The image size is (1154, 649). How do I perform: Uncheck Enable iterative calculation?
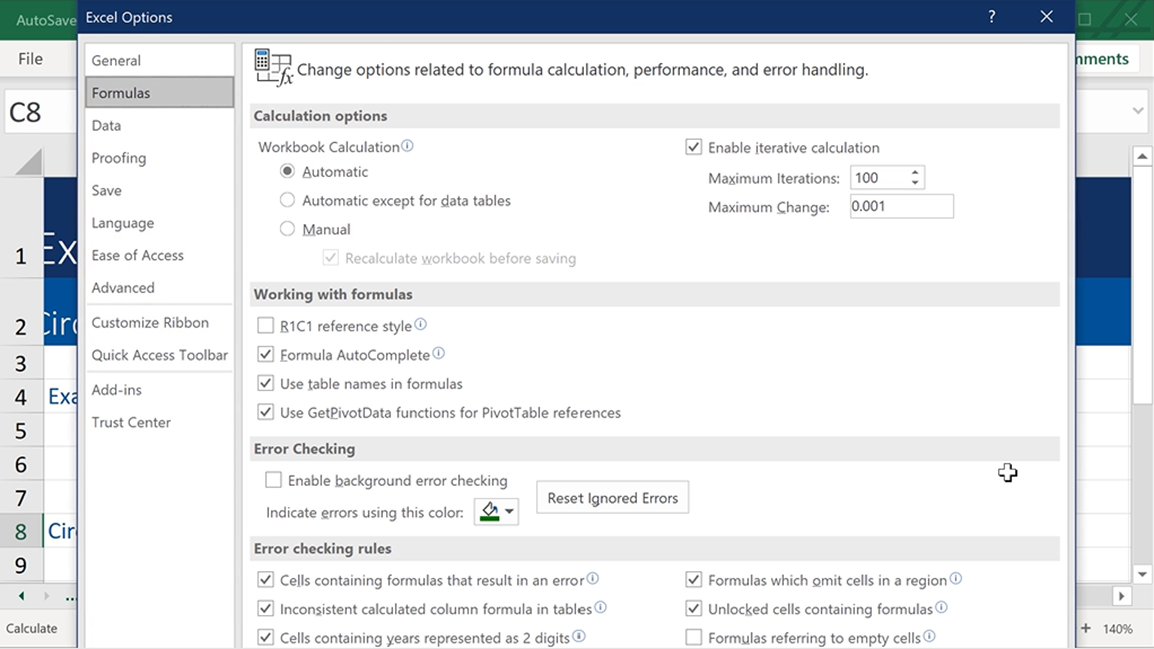pyautogui.click(x=693, y=148)
